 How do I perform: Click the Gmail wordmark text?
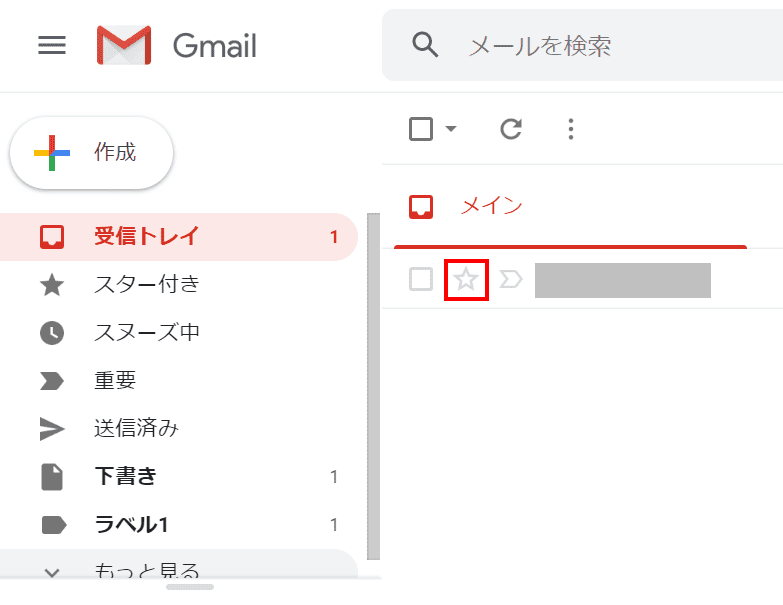coord(215,46)
